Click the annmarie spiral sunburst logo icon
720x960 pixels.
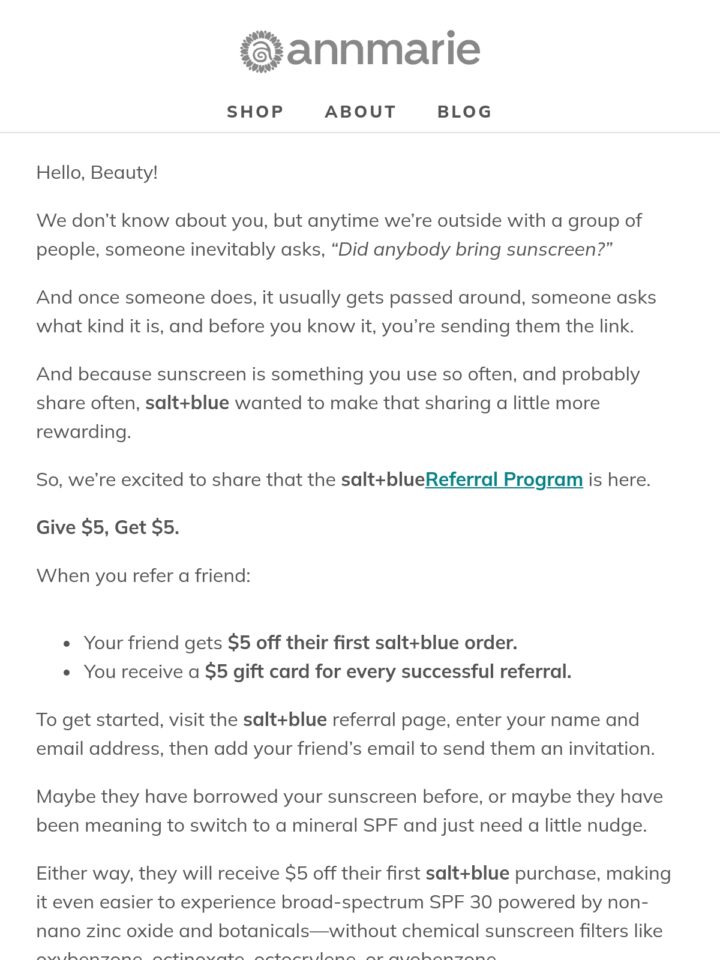(261, 51)
